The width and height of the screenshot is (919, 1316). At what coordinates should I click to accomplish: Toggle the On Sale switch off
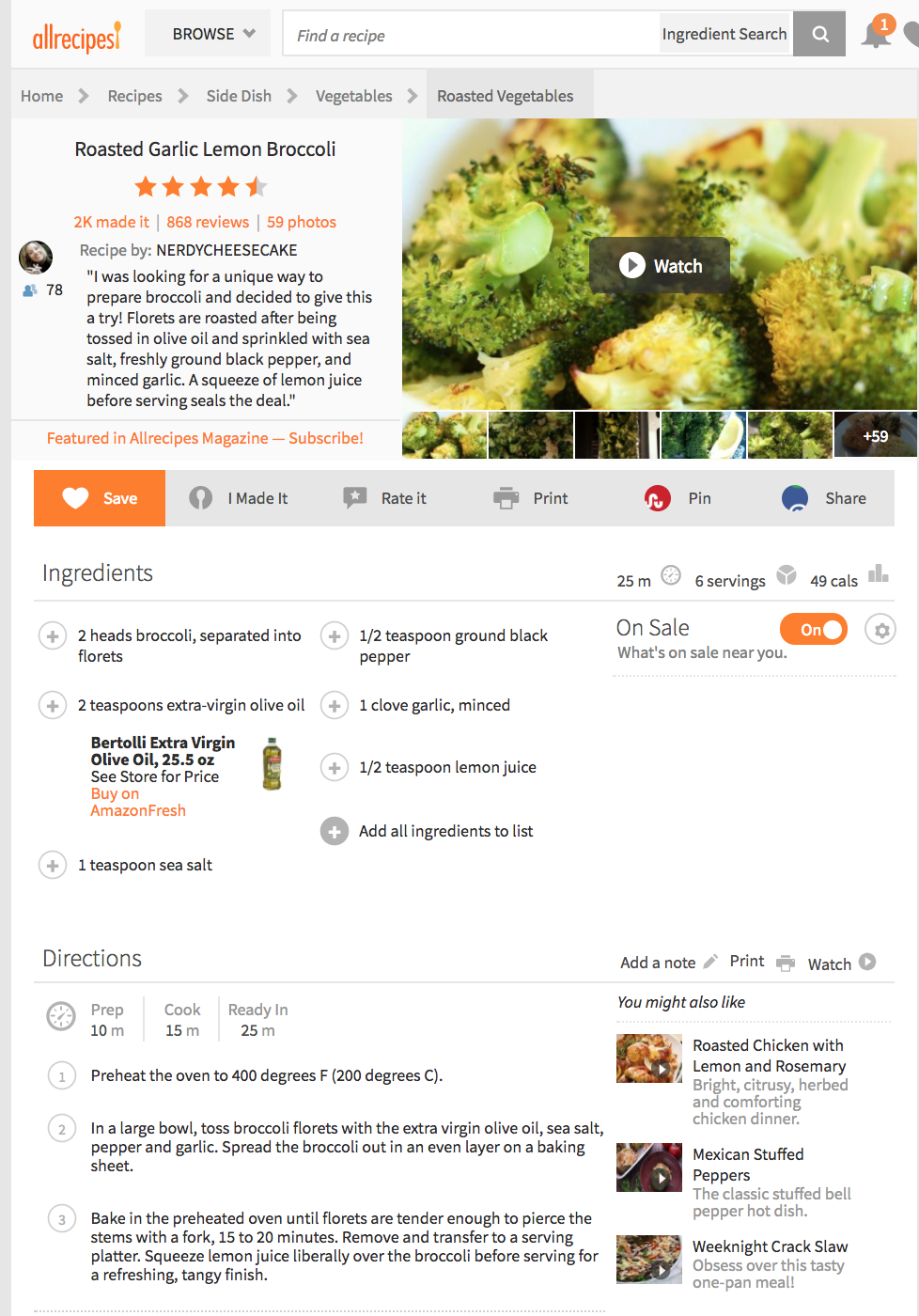click(x=814, y=629)
